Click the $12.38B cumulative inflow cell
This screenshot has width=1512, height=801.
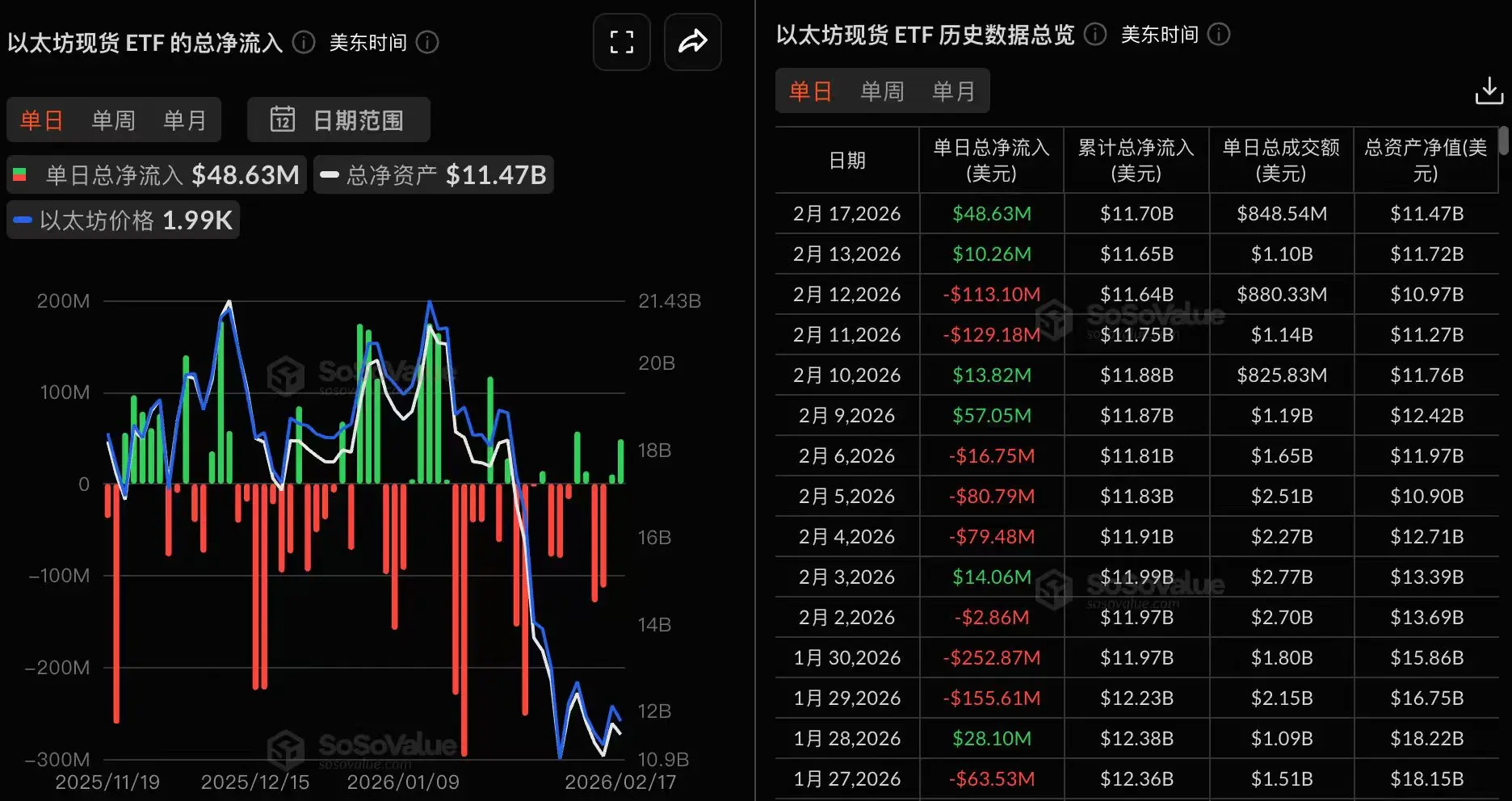(1136, 738)
